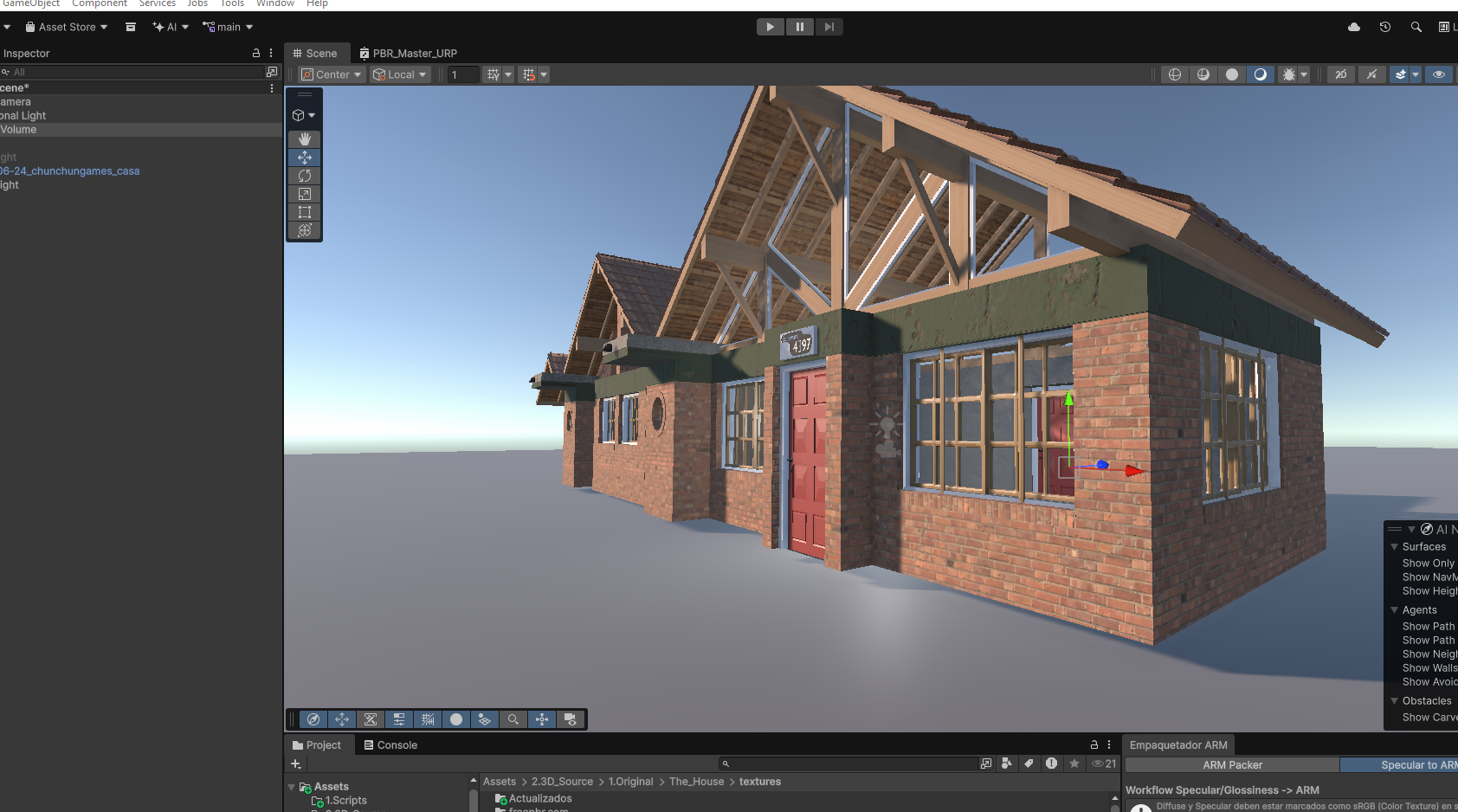Image resolution: width=1458 pixels, height=812 pixels.
Task: Toggle the grid and snap overlay button
Action: (428, 719)
